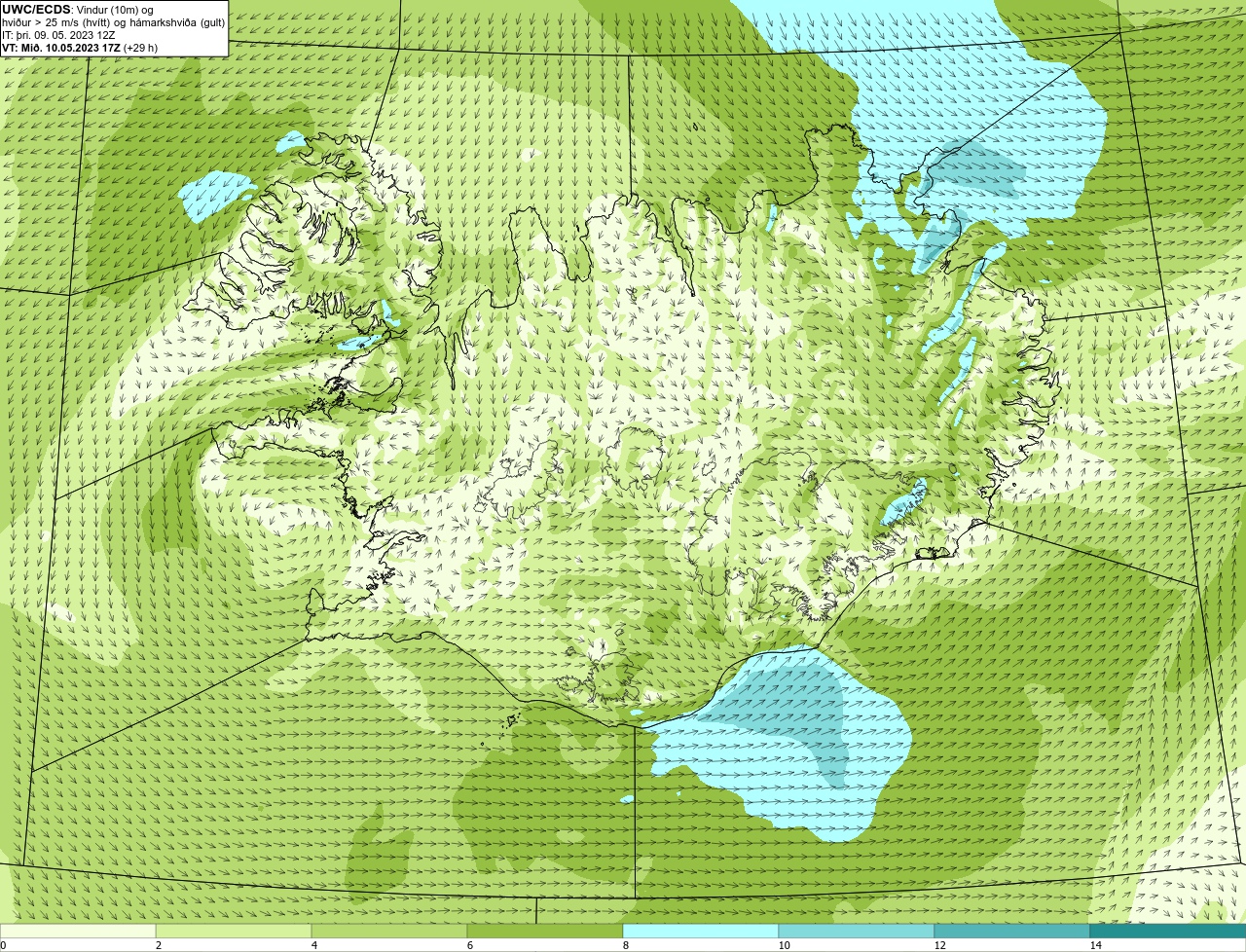Click the 0–2 m/s palest legend swatch
Viewport: 1246px width, 952px height.
(x=78, y=931)
